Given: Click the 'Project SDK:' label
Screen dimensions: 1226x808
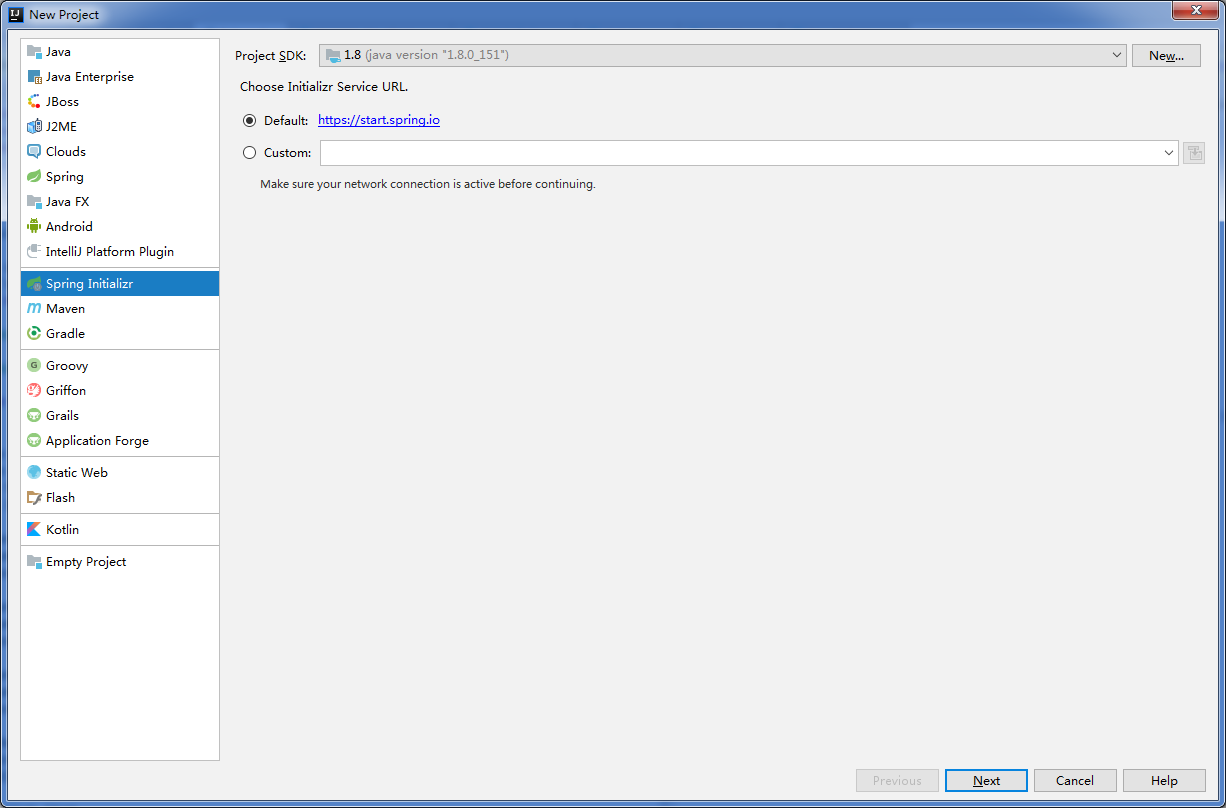Looking at the screenshot, I should (271, 56).
